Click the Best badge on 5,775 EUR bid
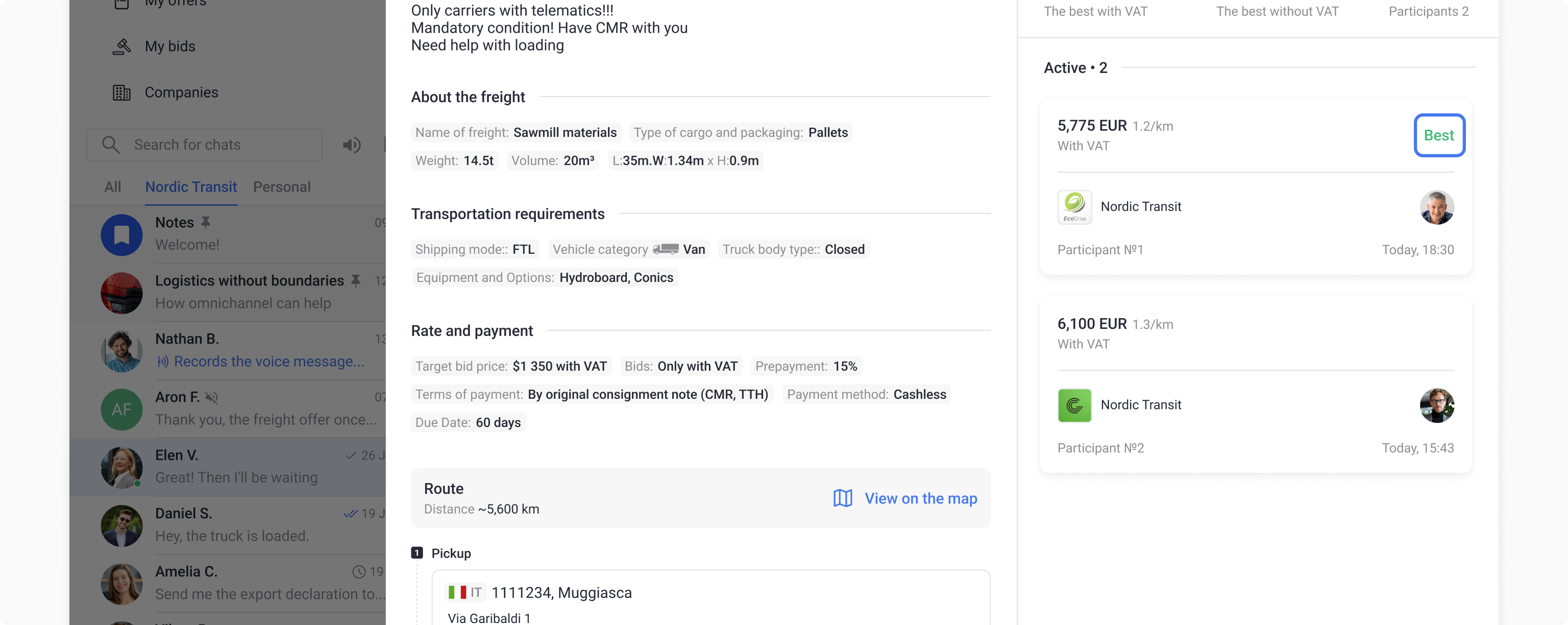This screenshot has height=625, width=1568. coord(1439,135)
